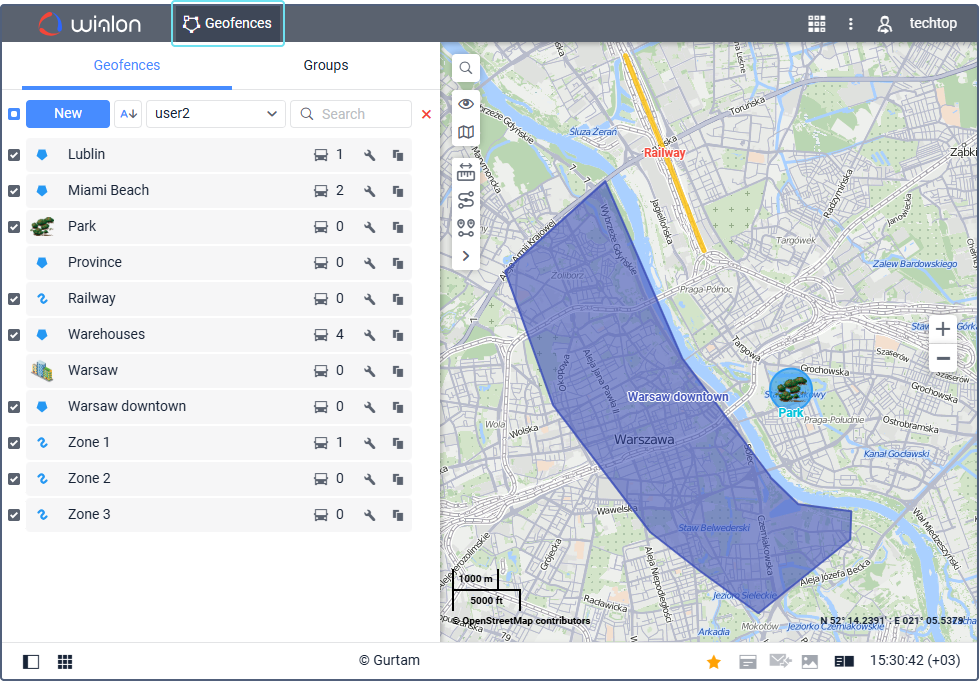Open the routing tool on map

(x=466, y=199)
